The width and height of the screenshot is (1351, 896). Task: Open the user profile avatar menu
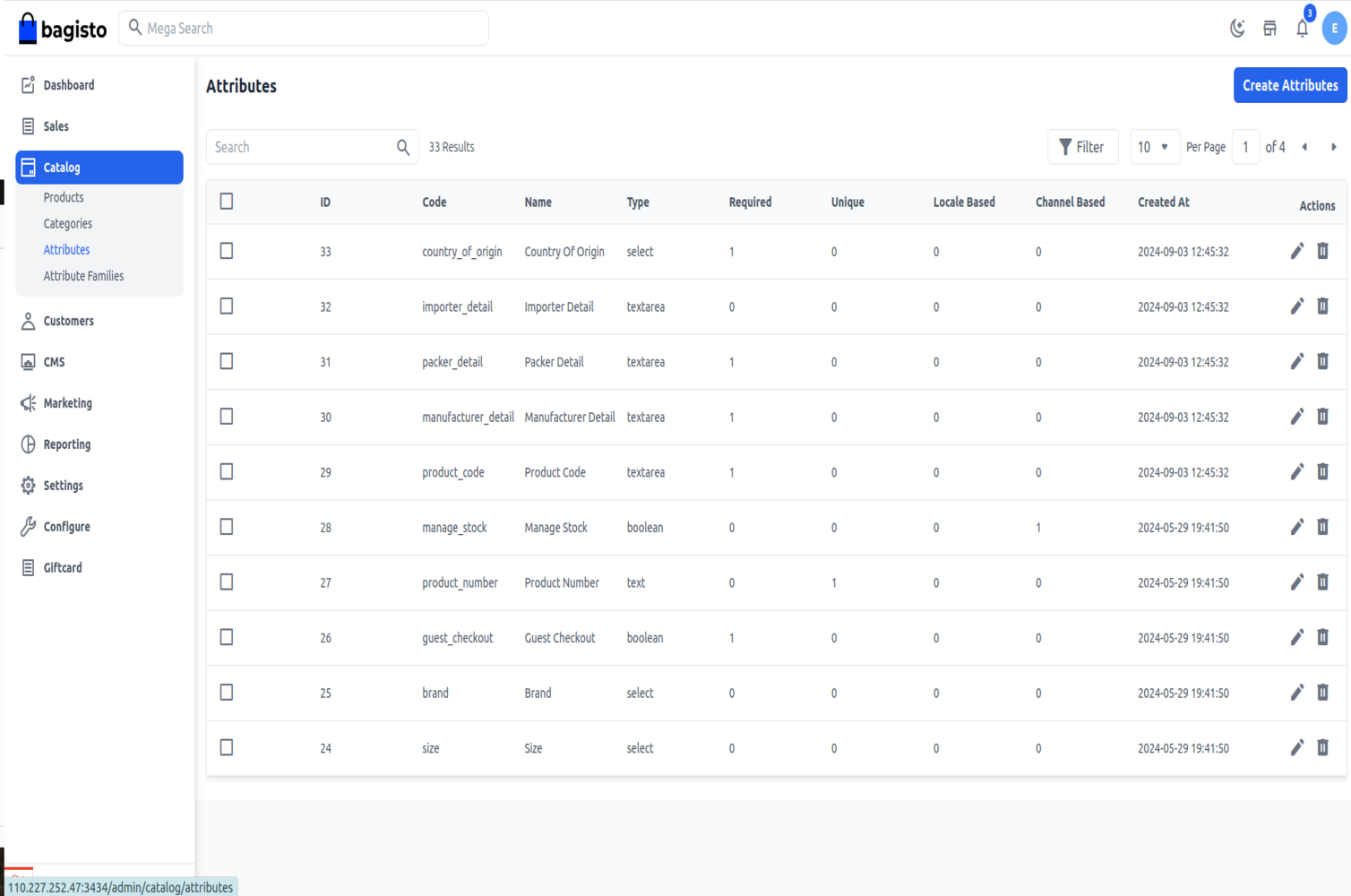[1334, 29]
